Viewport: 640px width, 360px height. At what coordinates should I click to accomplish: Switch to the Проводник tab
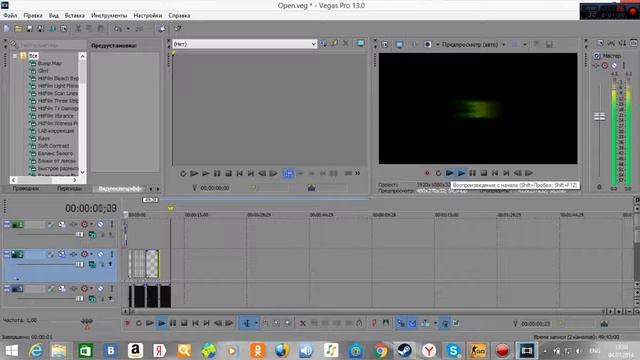[25, 189]
